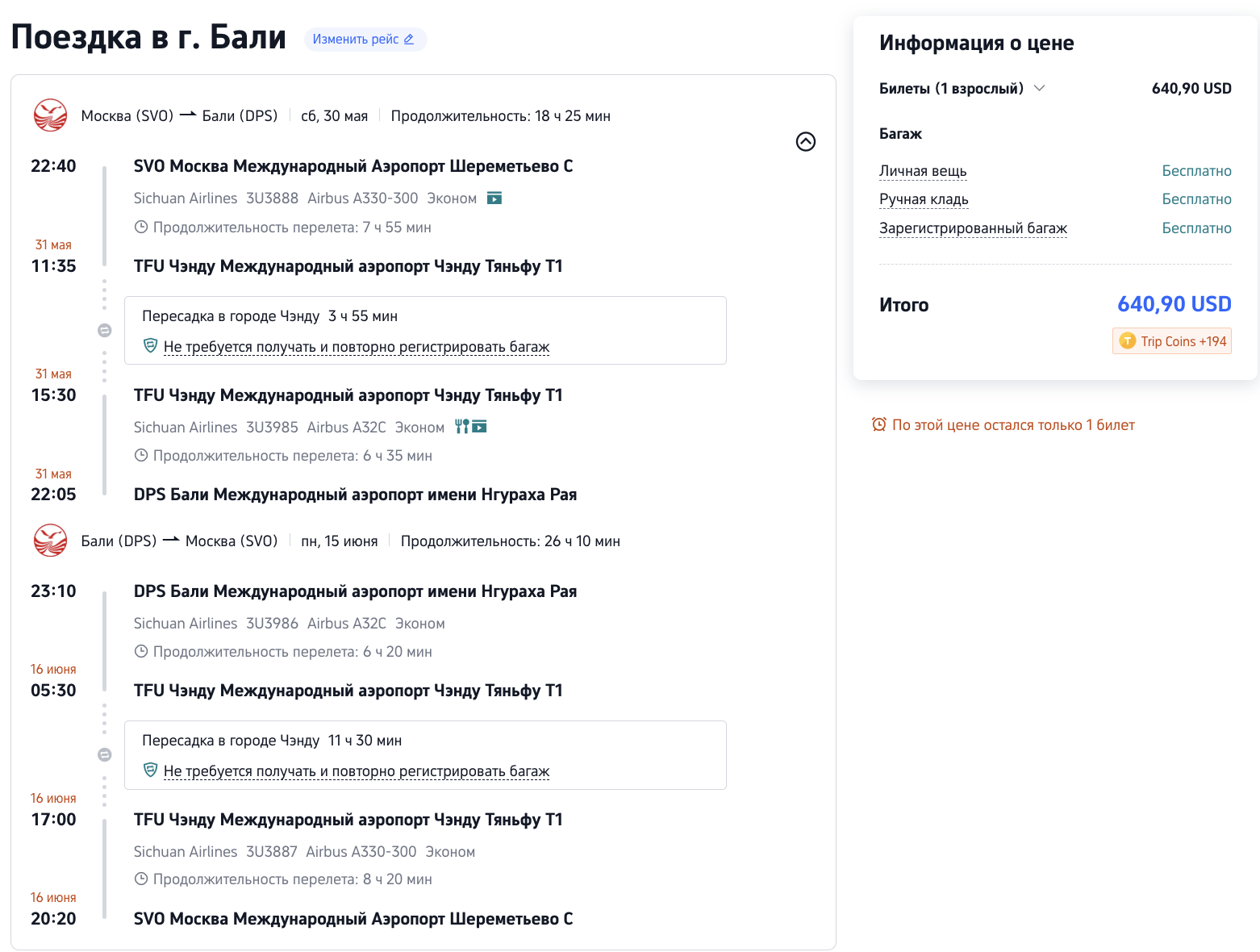Click the Sichuan Airlines logo for Bali–Moscow
The height and width of the screenshot is (952, 1260).
(x=50, y=541)
